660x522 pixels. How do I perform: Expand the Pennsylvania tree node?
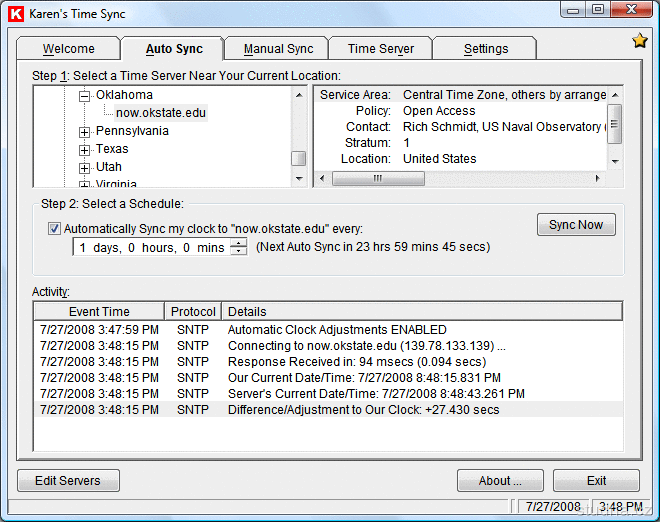tap(85, 131)
